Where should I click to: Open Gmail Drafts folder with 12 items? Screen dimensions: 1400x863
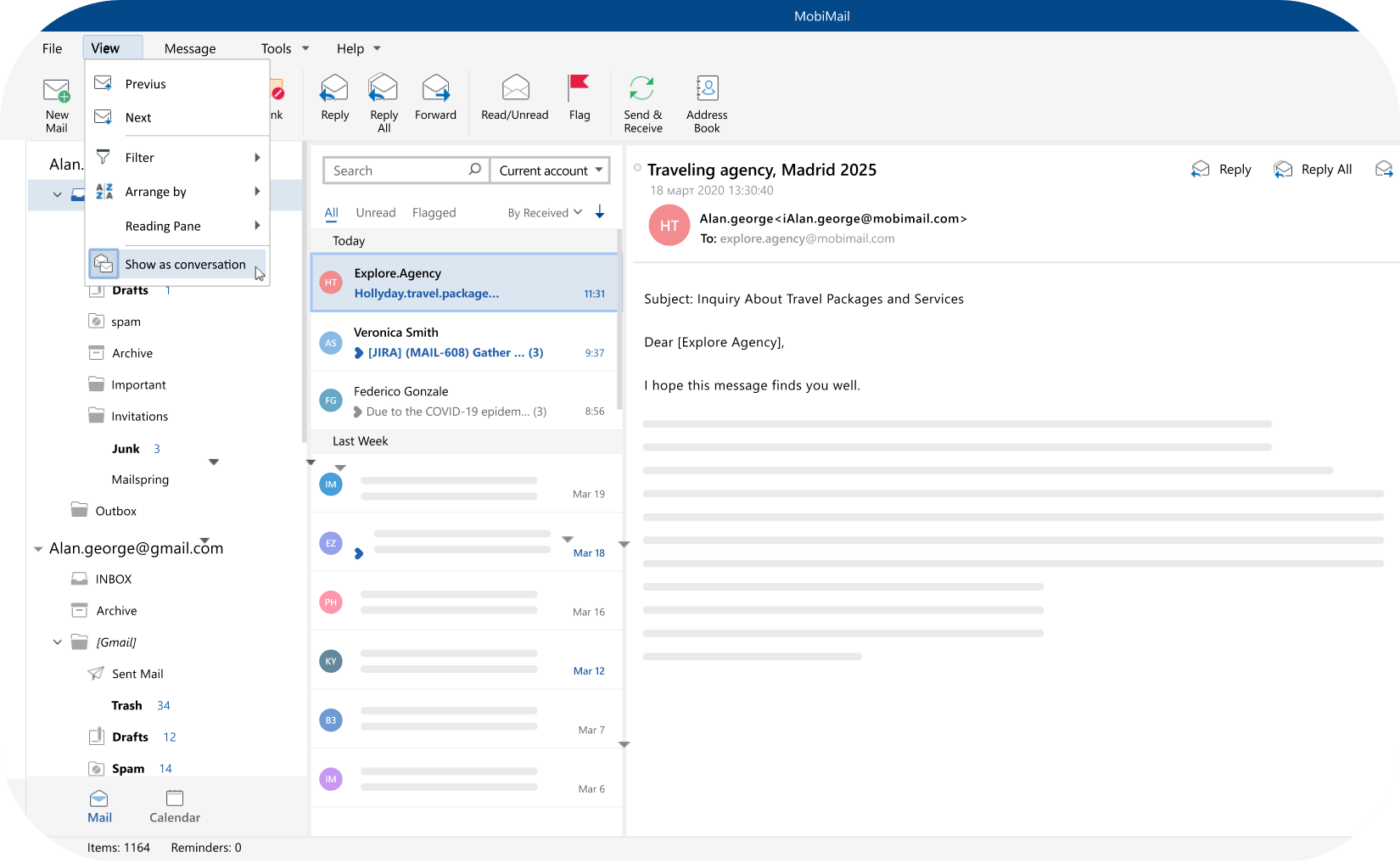coord(132,737)
